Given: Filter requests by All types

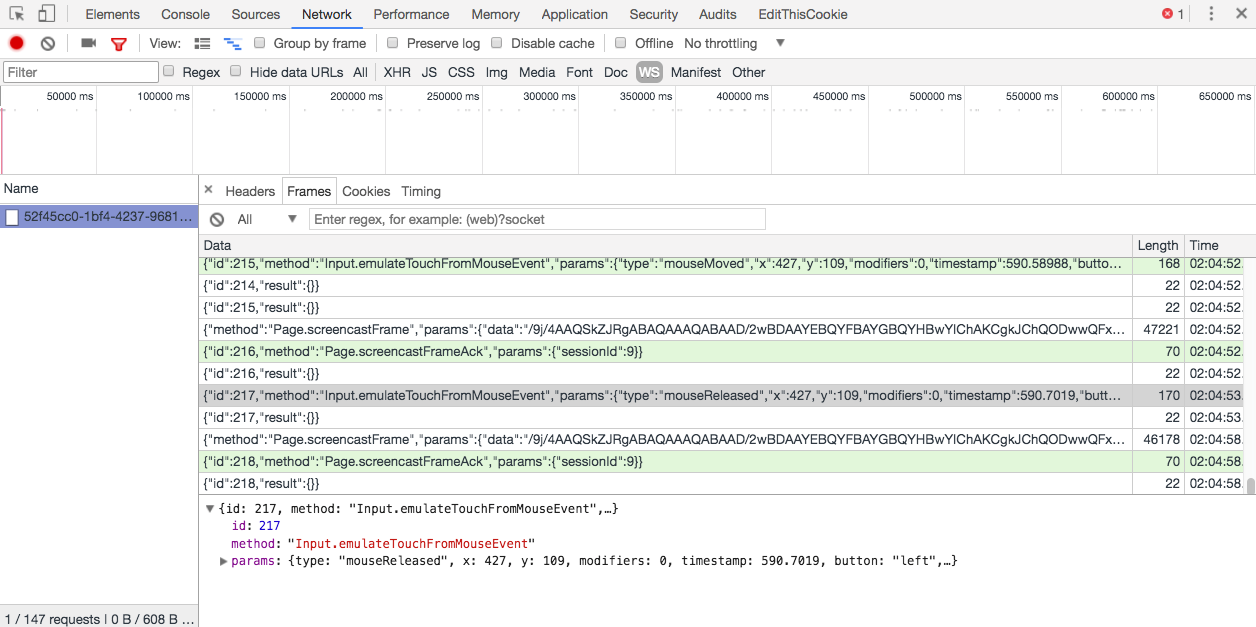Looking at the screenshot, I should pos(360,72).
